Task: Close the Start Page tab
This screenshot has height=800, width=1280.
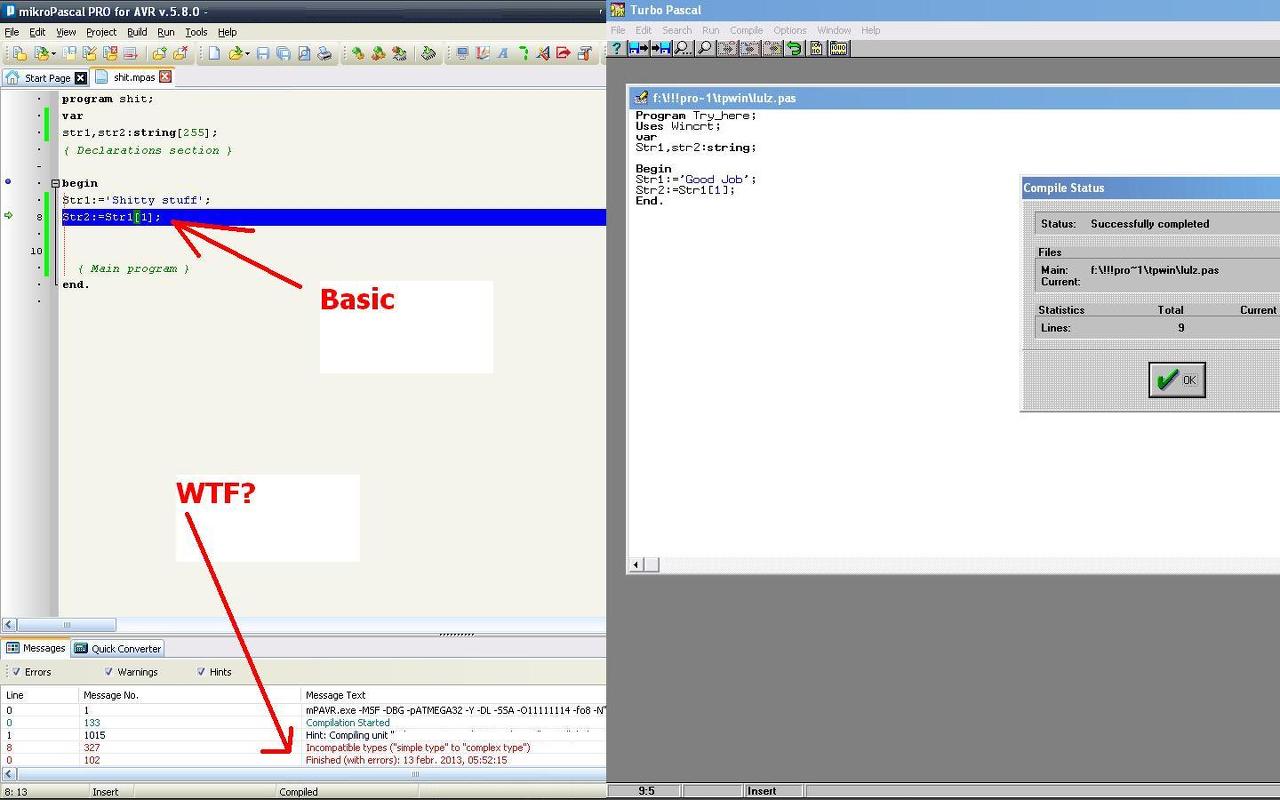Action: pyautogui.click(x=81, y=78)
